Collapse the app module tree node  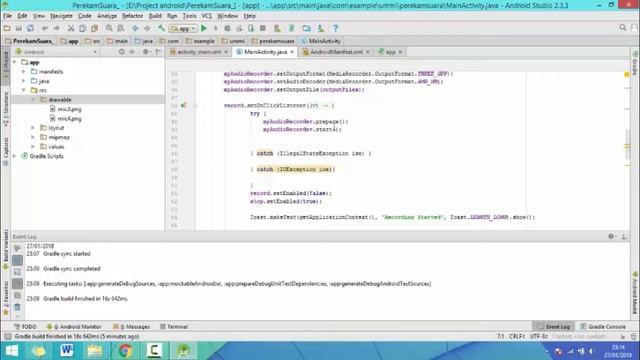(x=15, y=62)
